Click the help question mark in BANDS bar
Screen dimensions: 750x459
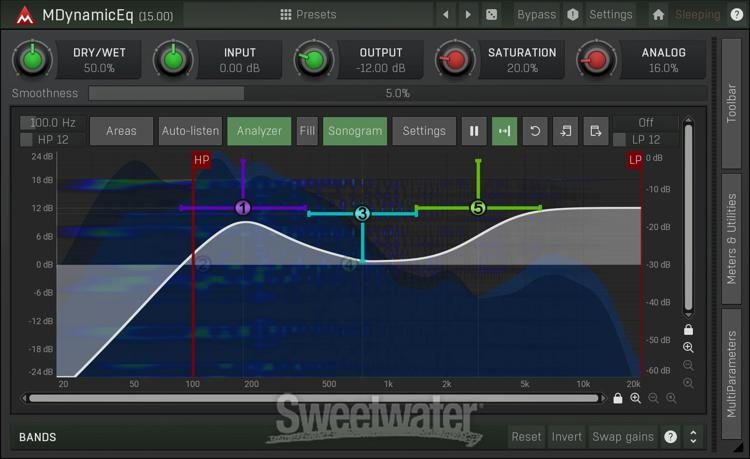pos(670,437)
